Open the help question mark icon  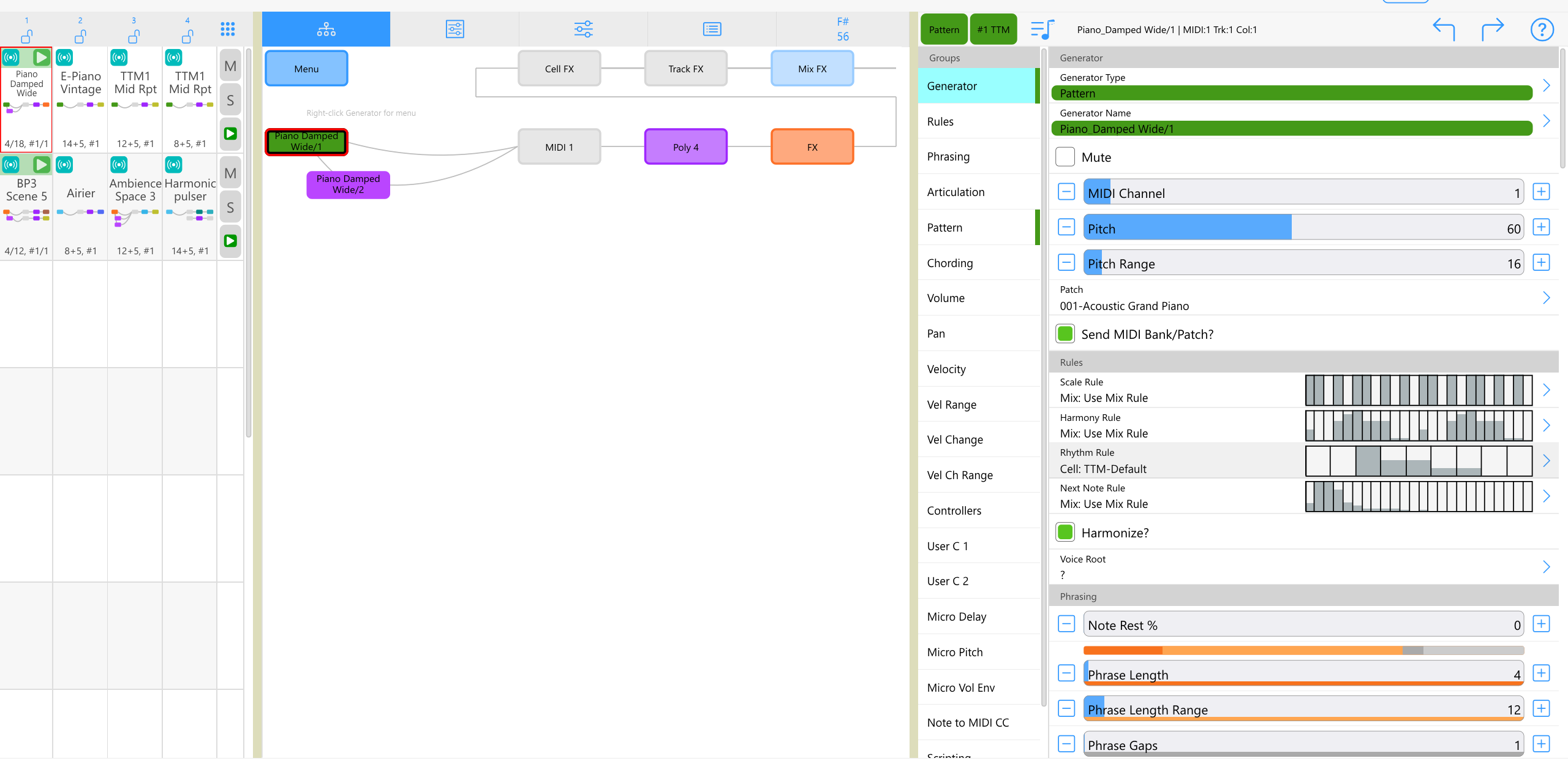pyautogui.click(x=1542, y=29)
